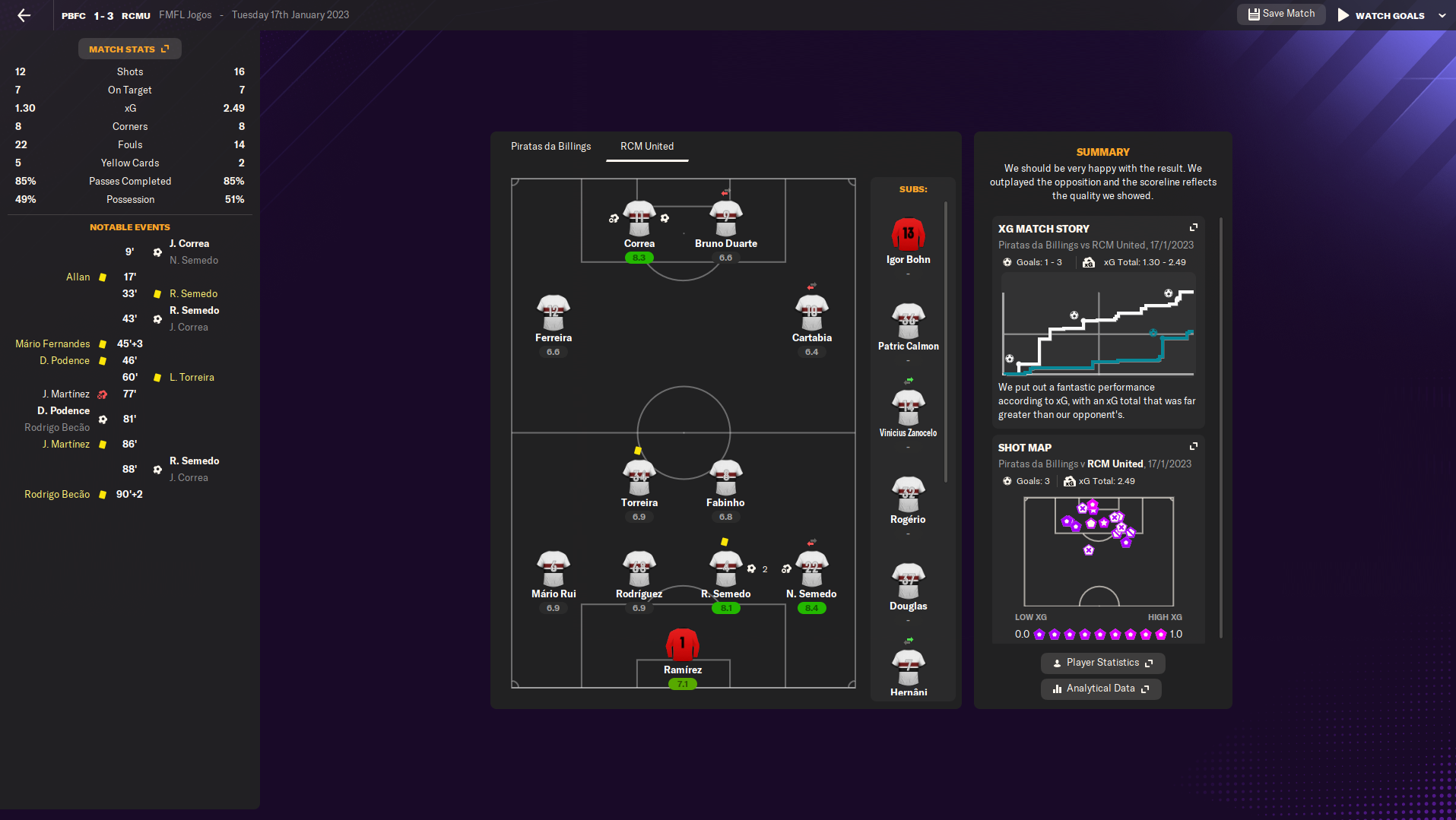
Task: Select goalkeeper Ramírez's red shirt icon
Action: coord(682,644)
